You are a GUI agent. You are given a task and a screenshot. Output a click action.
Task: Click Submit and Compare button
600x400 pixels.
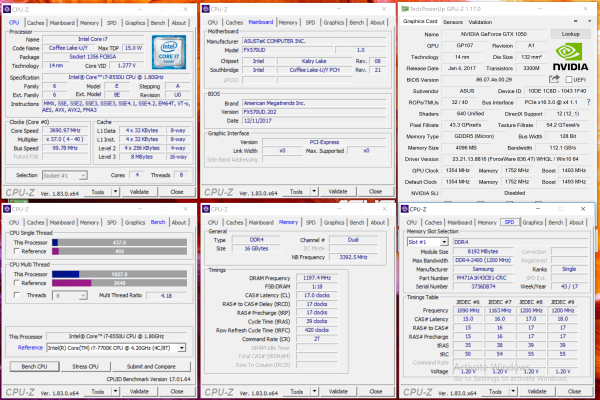(151, 366)
